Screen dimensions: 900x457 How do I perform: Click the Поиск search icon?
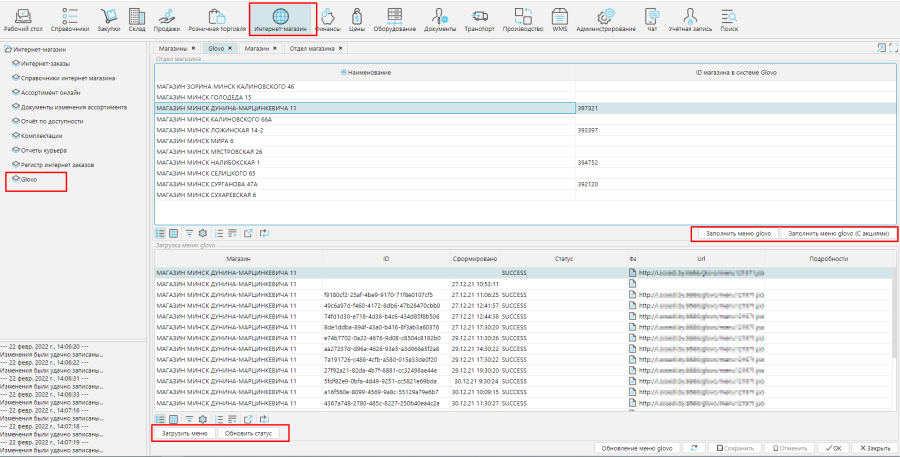click(729, 21)
